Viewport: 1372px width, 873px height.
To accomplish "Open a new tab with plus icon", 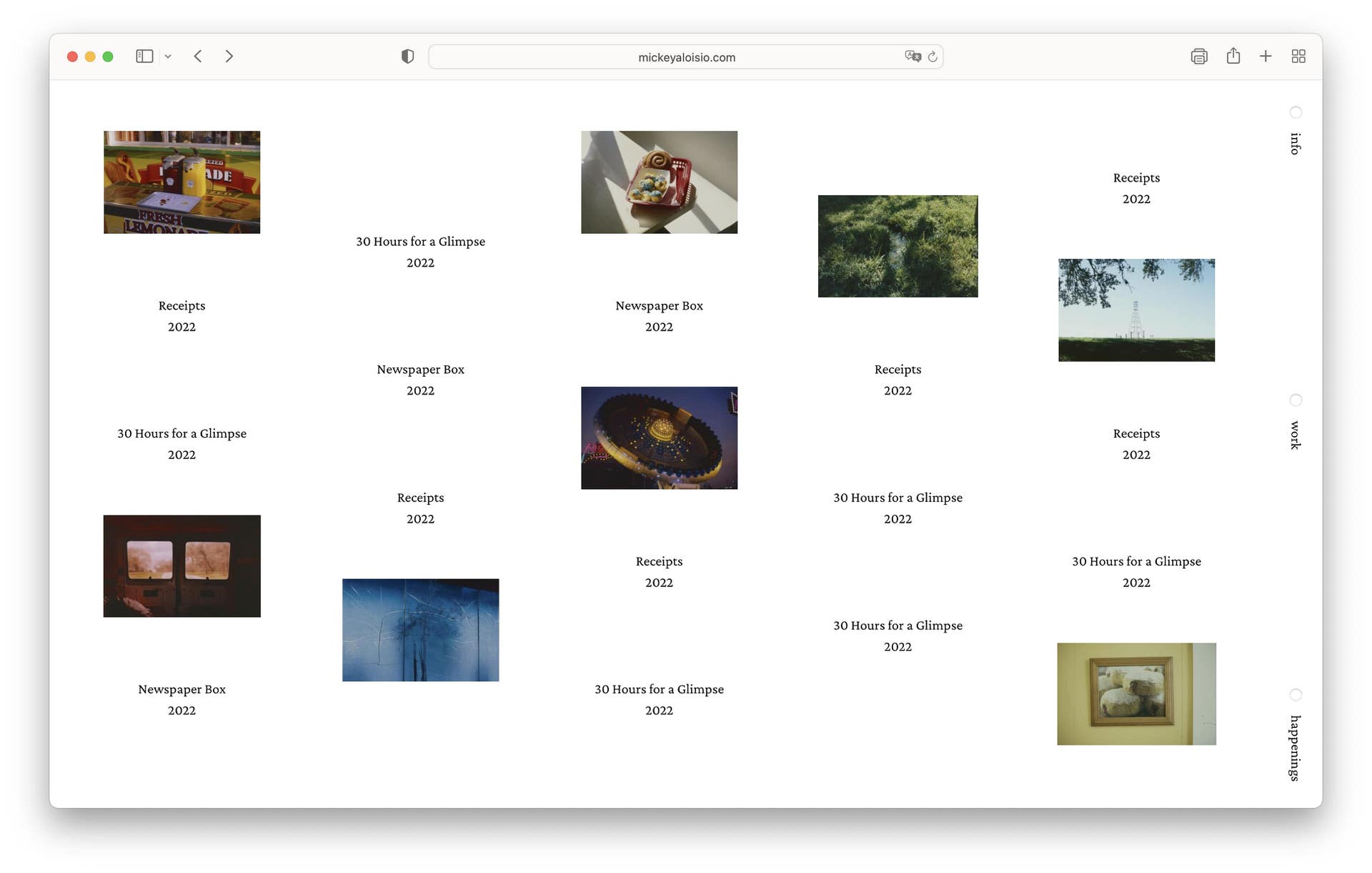I will click(1266, 56).
